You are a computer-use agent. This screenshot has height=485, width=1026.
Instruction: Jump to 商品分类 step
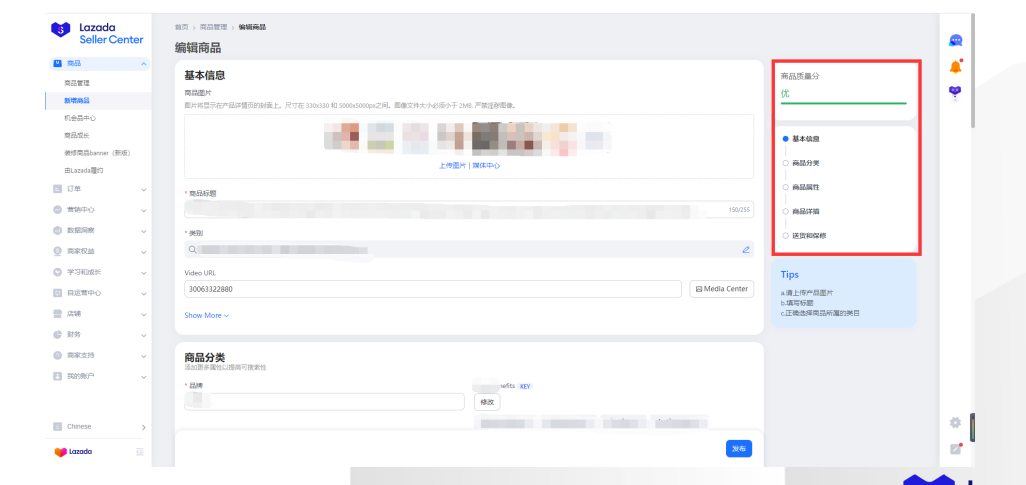coord(805,163)
